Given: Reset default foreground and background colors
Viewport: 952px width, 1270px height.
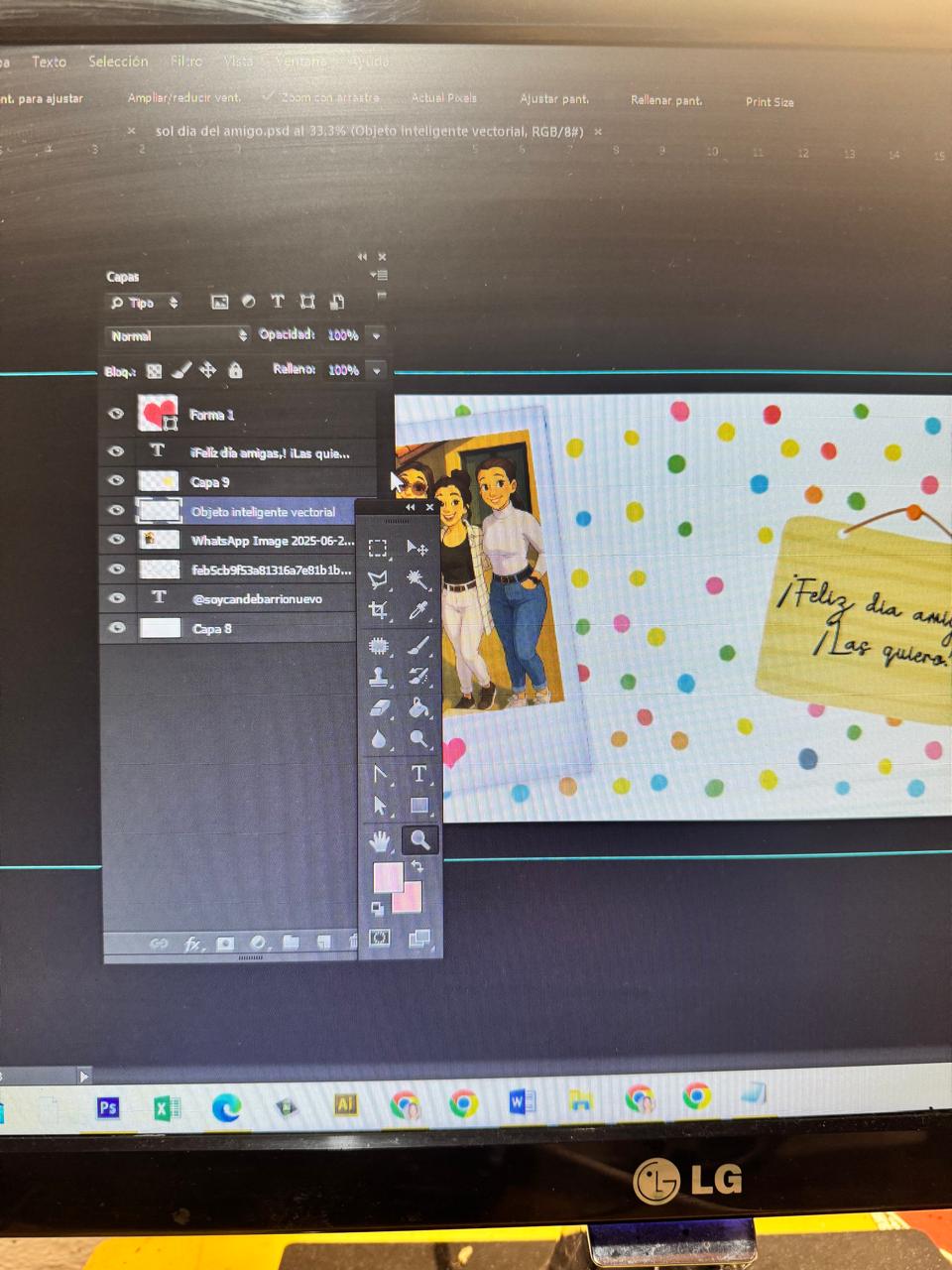Looking at the screenshot, I should tap(377, 908).
